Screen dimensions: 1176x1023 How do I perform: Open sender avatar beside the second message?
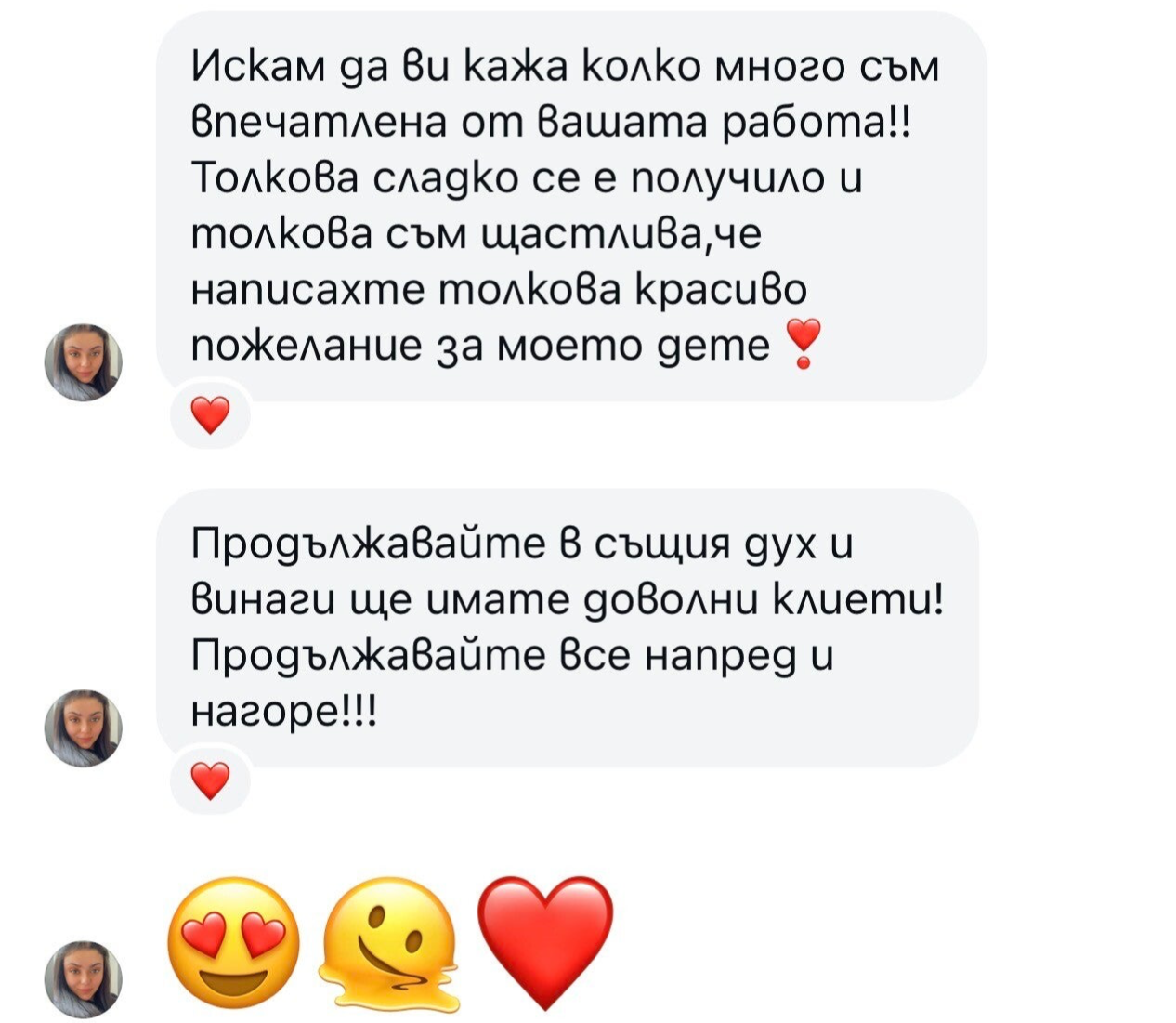coord(84,728)
